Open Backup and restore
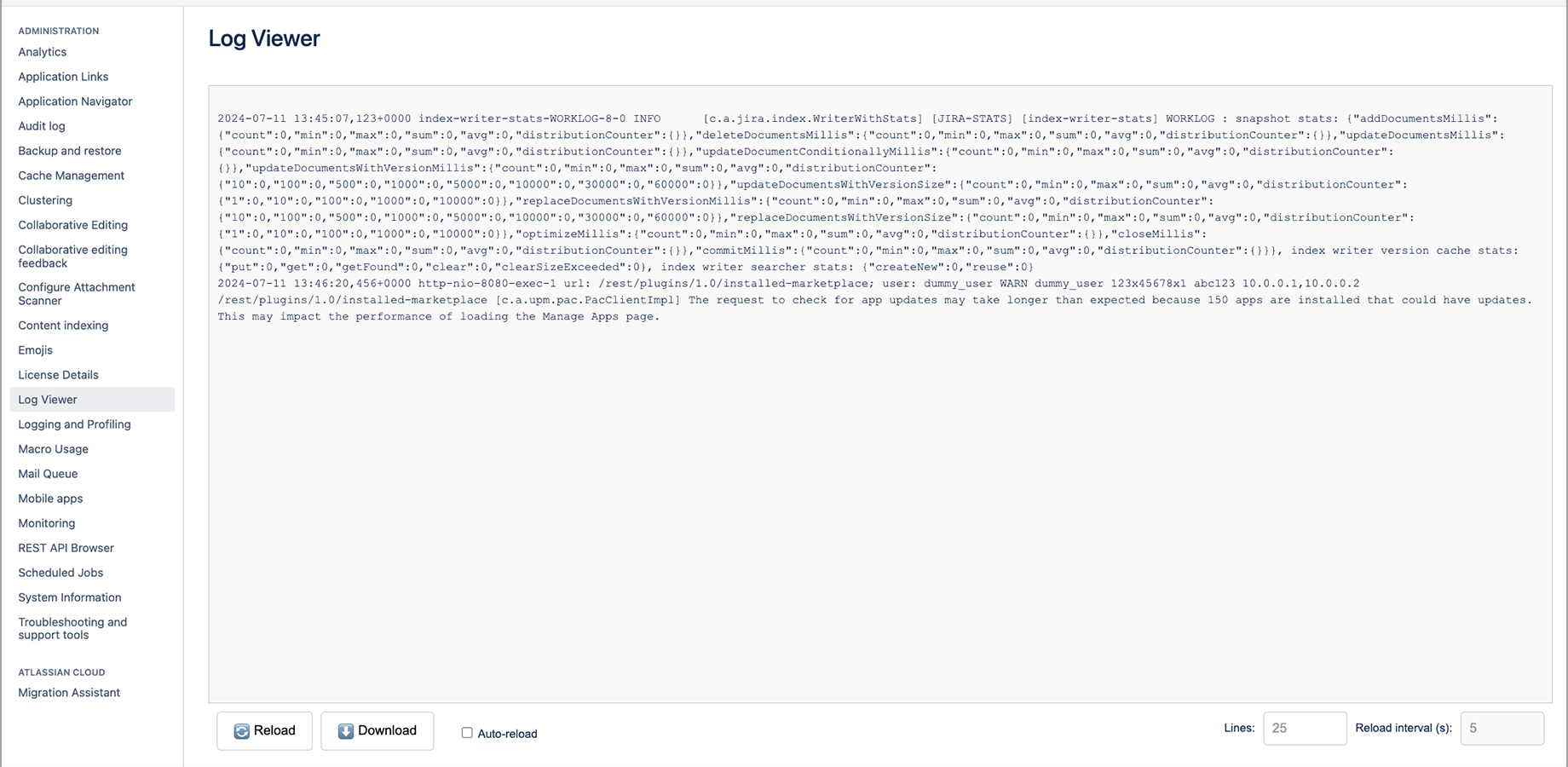The image size is (1568, 767). click(x=70, y=151)
